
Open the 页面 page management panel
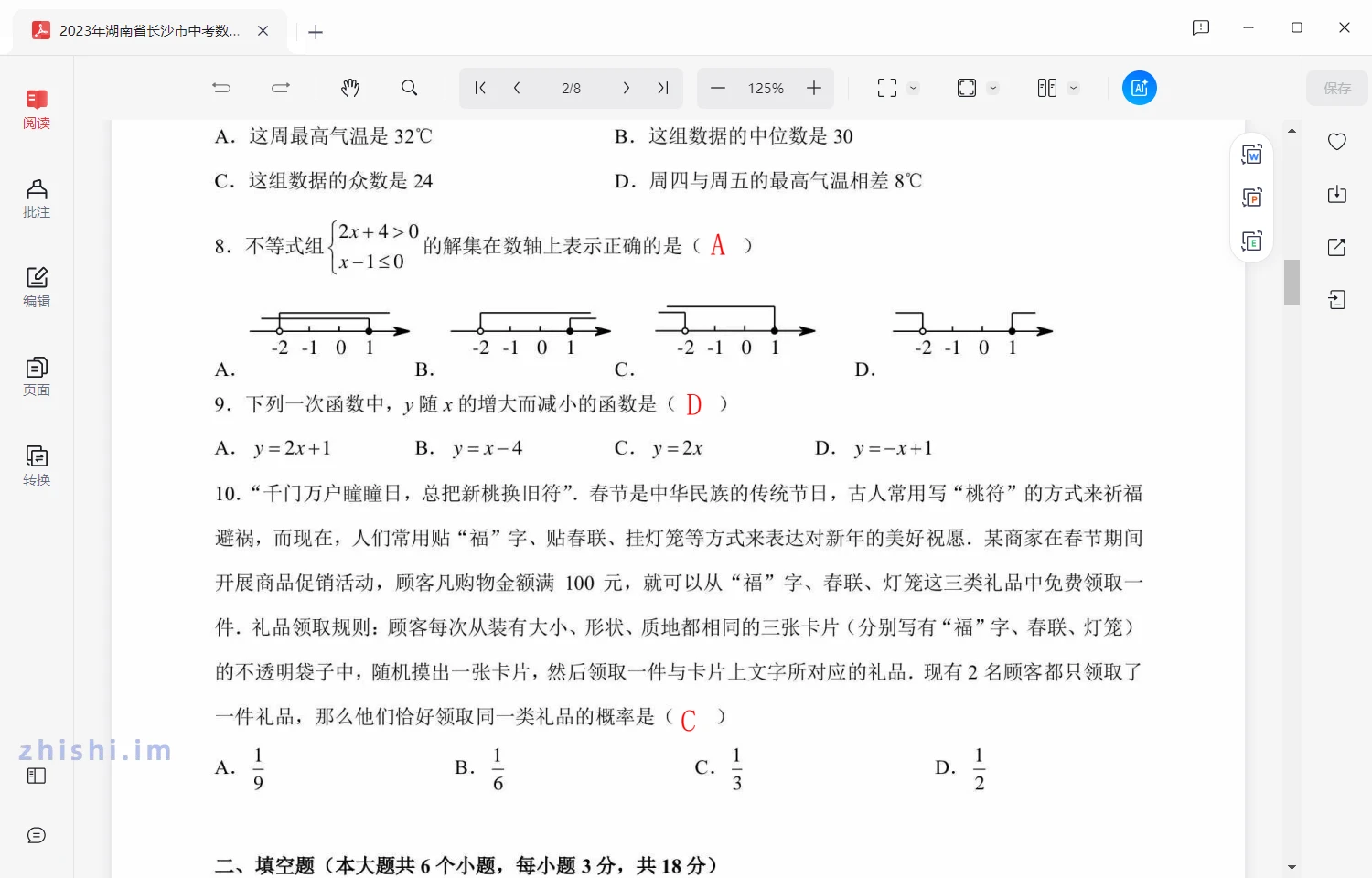pos(37,377)
